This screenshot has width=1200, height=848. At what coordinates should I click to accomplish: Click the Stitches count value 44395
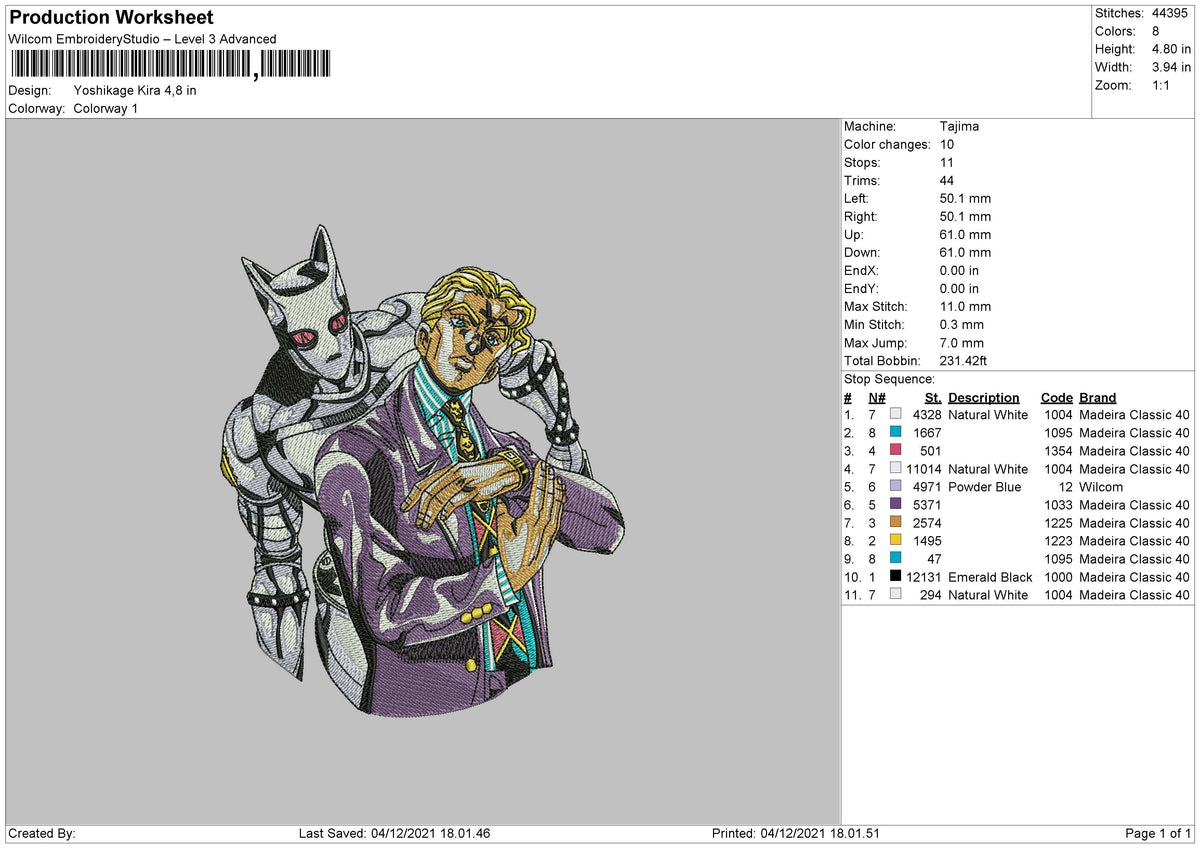(1171, 13)
